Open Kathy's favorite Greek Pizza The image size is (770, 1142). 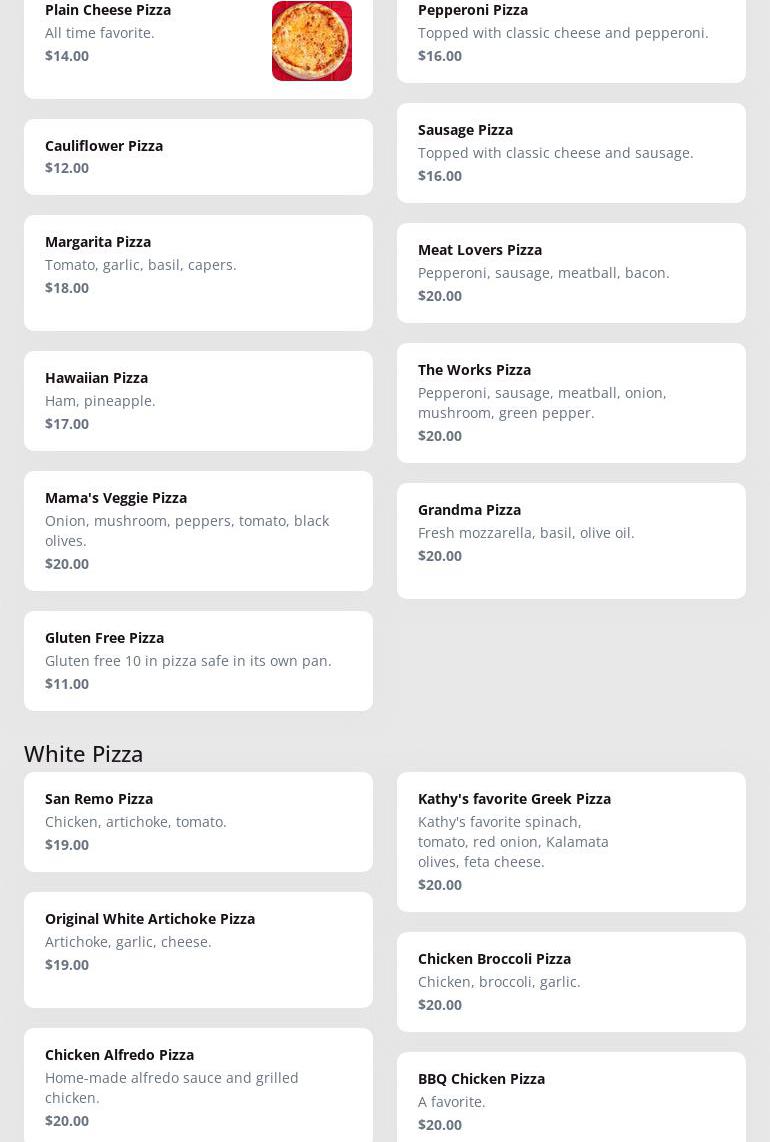[570, 842]
